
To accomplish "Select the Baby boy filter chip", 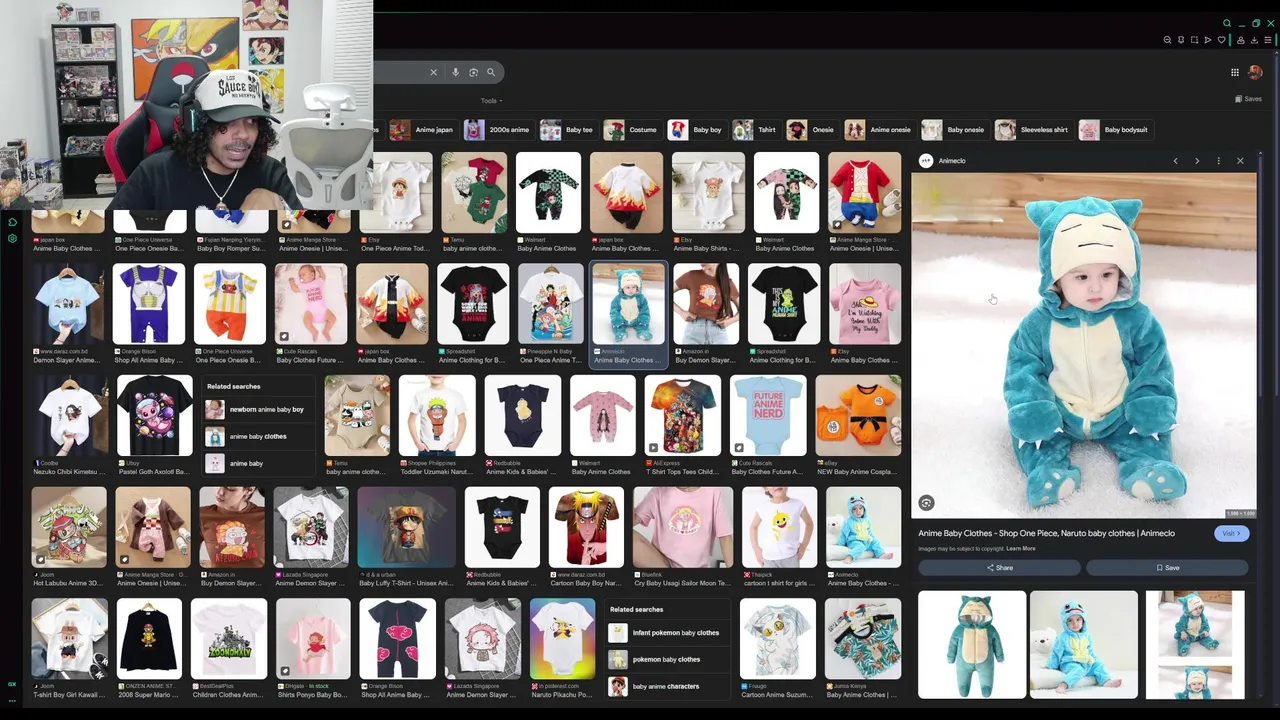I will click(x=696, y=130).
